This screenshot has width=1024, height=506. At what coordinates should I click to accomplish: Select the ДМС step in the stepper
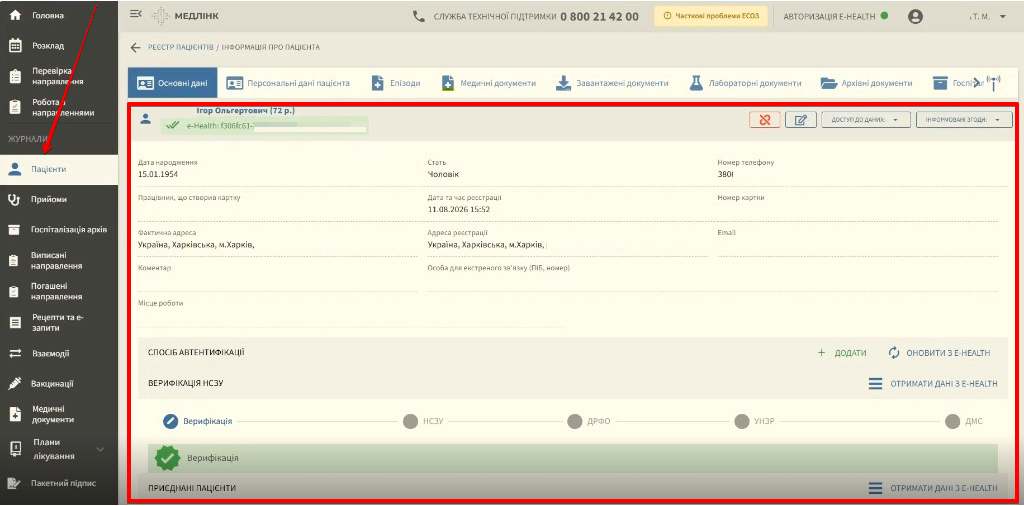(964, 421)
